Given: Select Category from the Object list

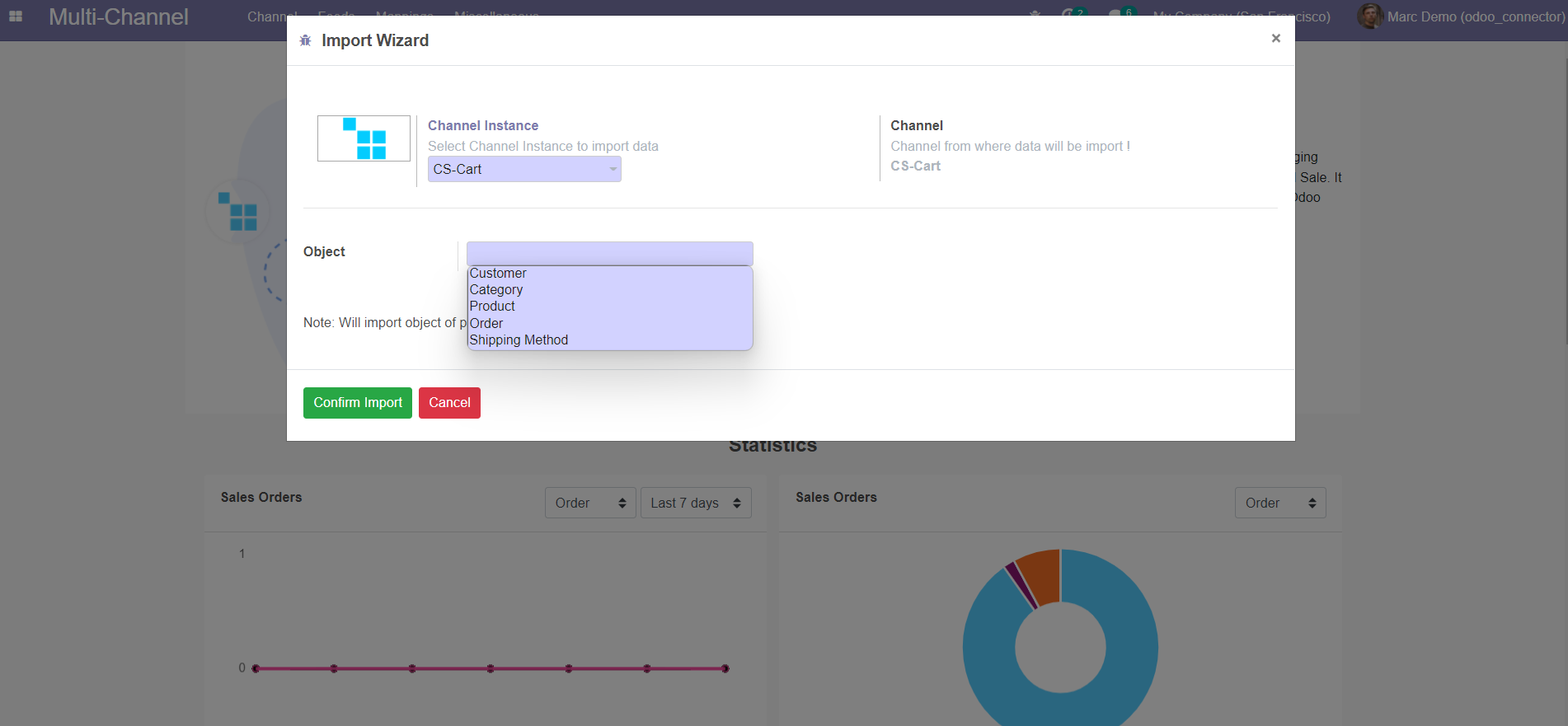Looking at the screenshot, I should 496,290.
